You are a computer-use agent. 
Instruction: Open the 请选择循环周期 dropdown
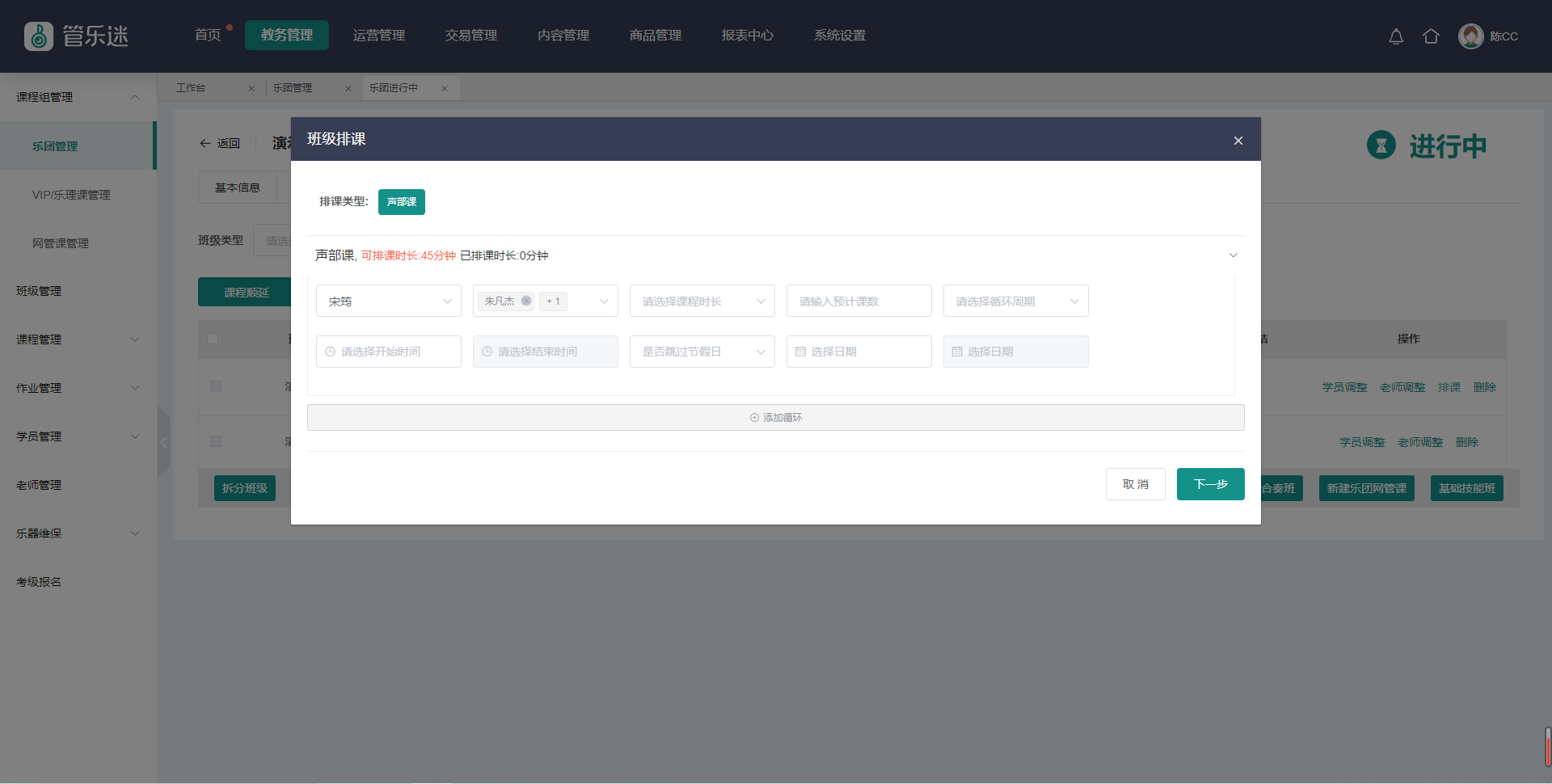(x=1015, y=301)
